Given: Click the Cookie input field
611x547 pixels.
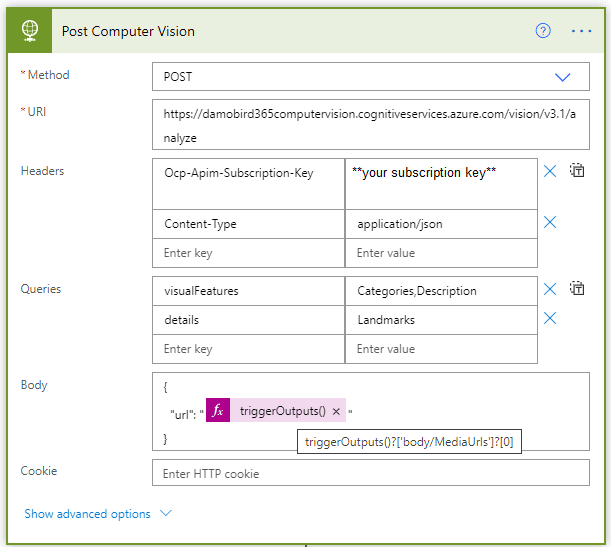Looking at the screenshot, I should [x=370, y=473].
